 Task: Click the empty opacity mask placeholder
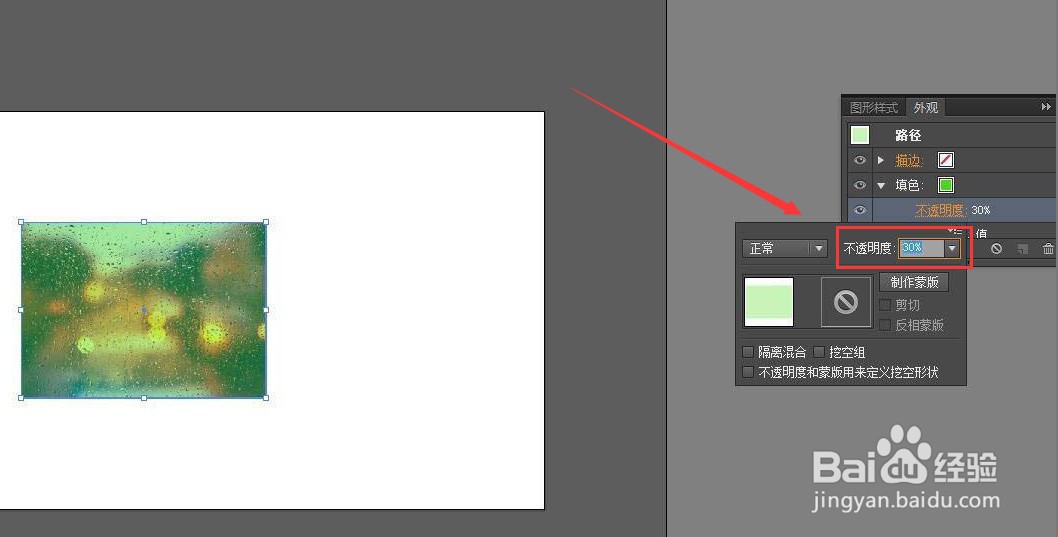(845, 302)
